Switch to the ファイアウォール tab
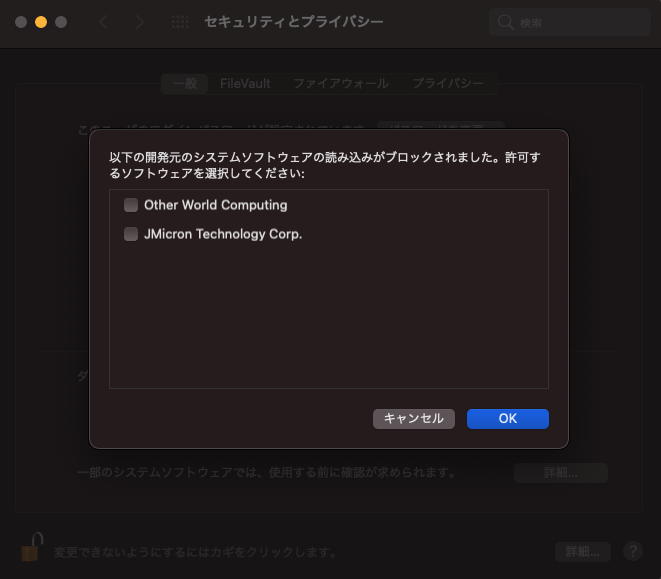The width and height of the screenshot is (661, 579). click(x=341, y=83)
